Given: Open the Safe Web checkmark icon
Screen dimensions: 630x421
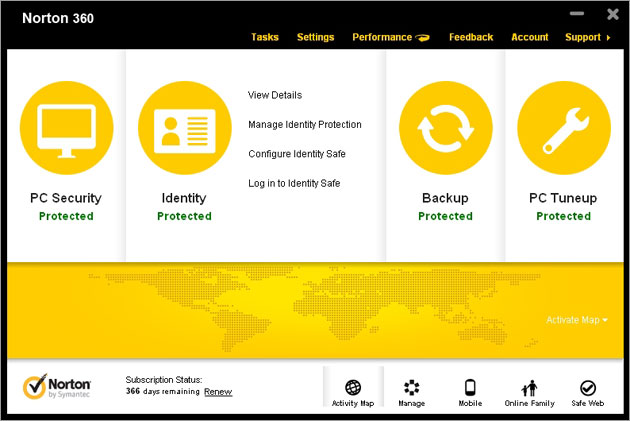Looking at the screenshot, I should click(x=588, y=388).
